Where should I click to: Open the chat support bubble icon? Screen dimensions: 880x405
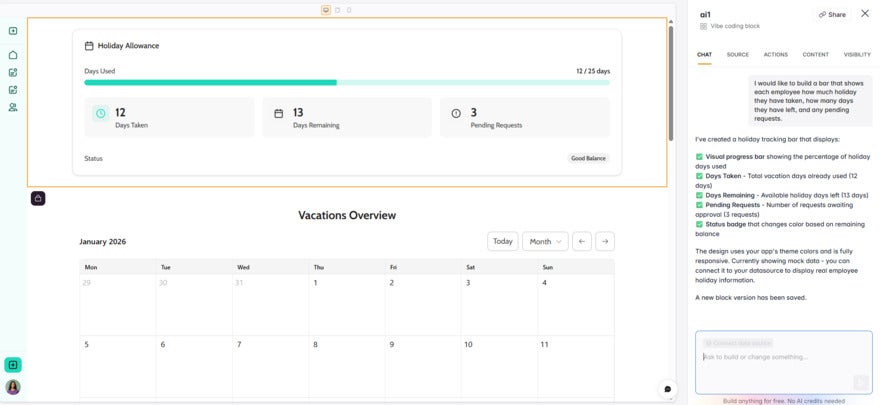pyautogui.click(x=667, y=389)
